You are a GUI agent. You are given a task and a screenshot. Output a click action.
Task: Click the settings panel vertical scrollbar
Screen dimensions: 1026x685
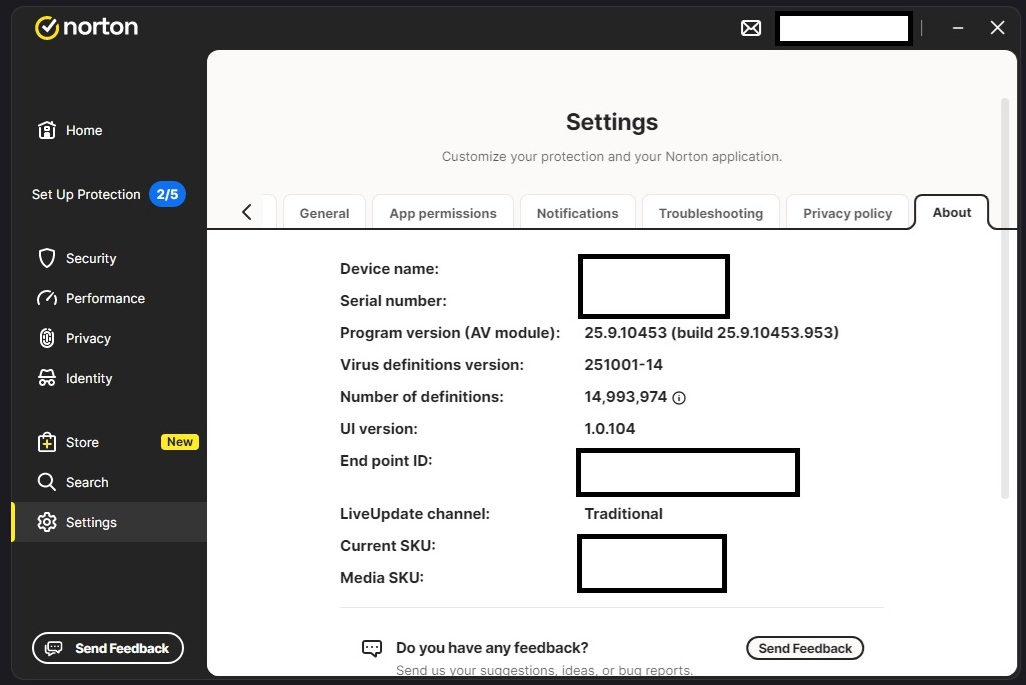[x=1005, y=300]
